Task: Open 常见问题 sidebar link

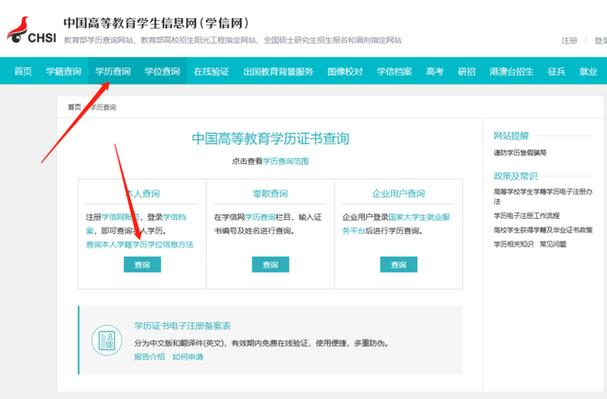Action: (x=553, y=244)
